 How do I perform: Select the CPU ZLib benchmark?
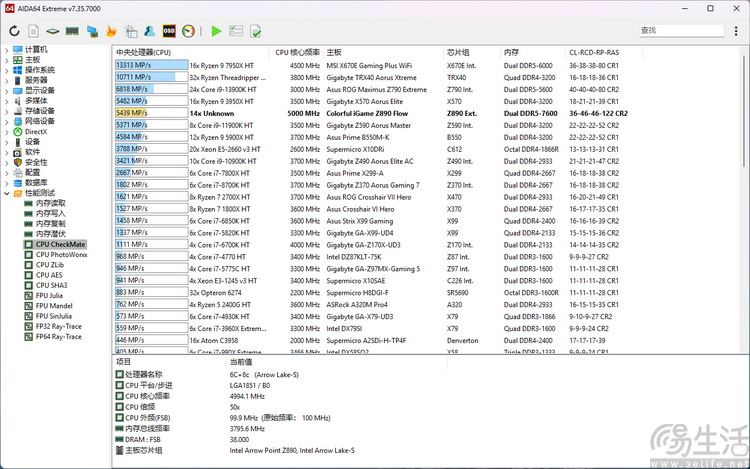[50, 265]
